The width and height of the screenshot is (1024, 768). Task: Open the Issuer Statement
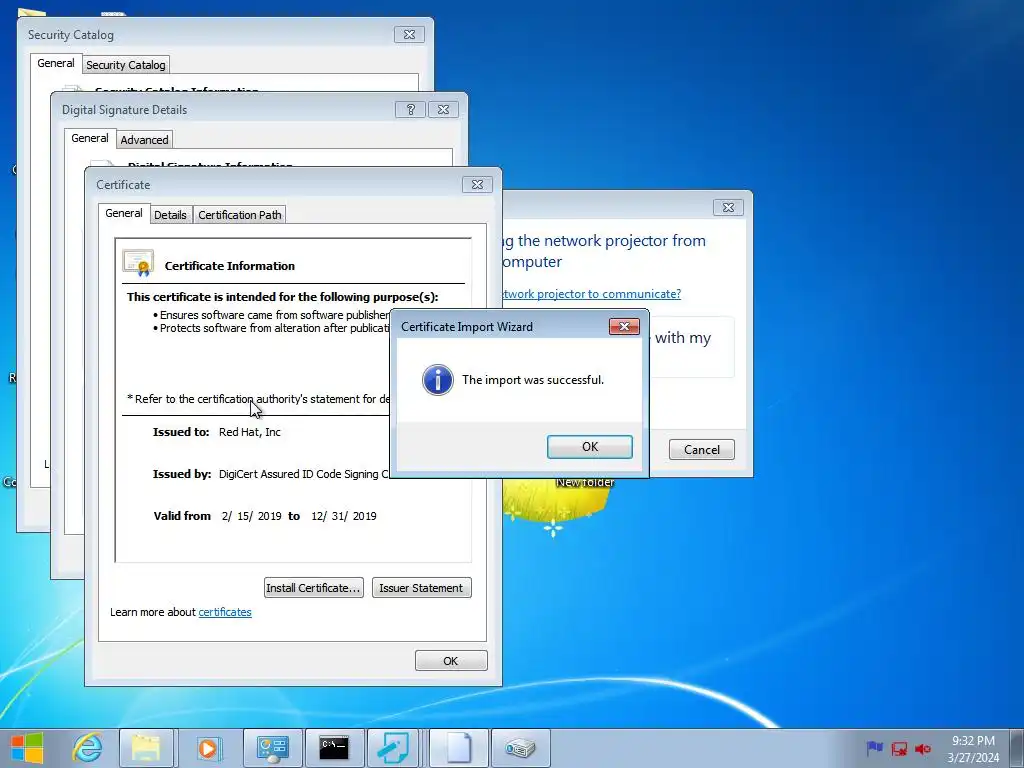[x=421, y=588]
